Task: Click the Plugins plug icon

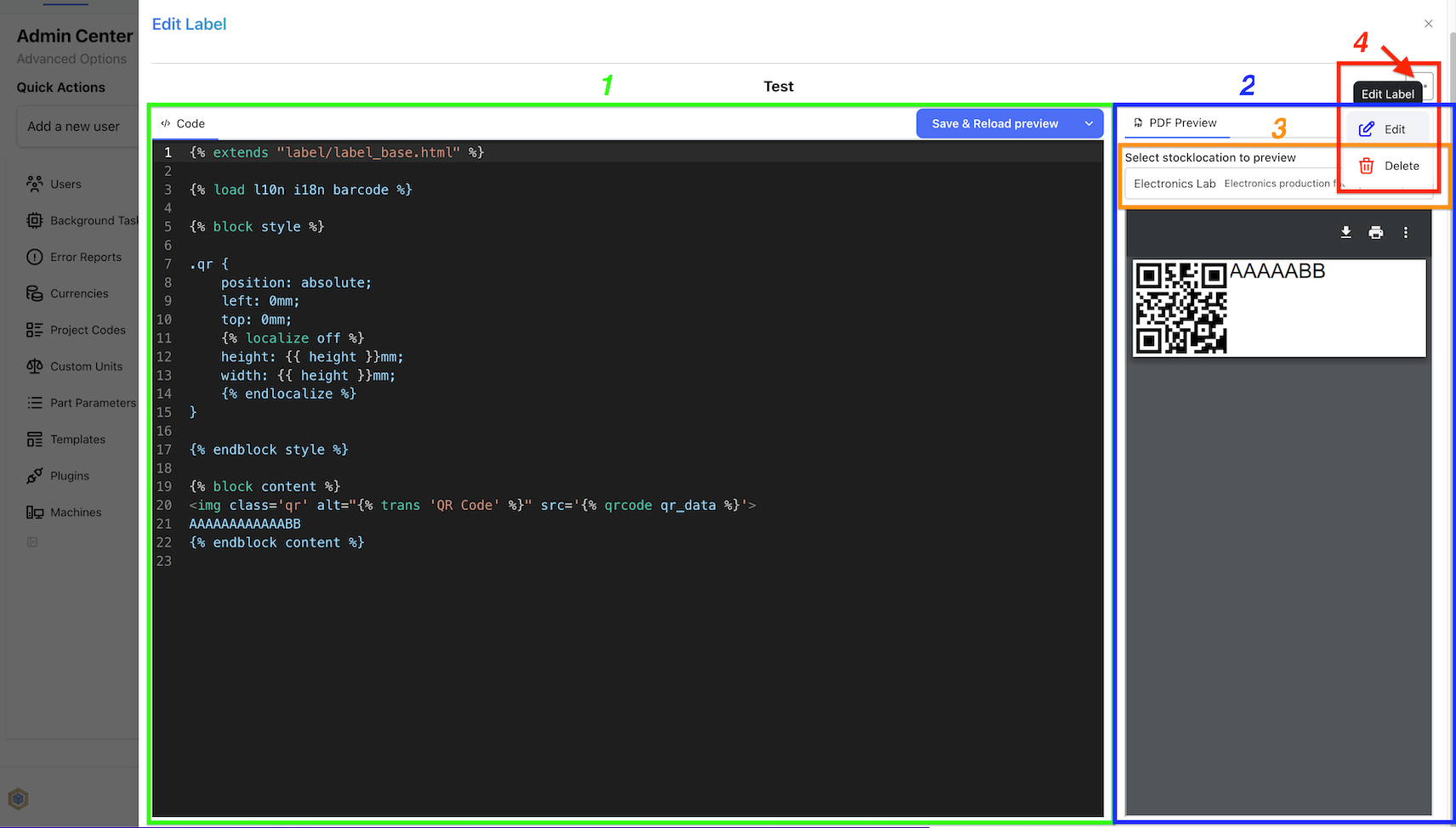Action: point(35,476)
